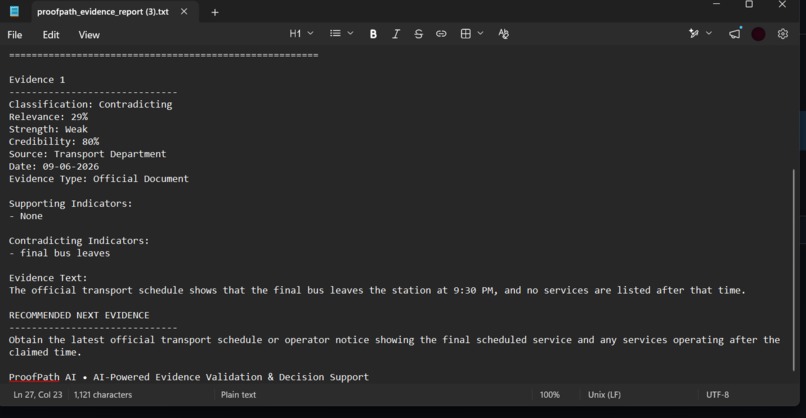
Task: Click the 1,121 characters count
Action: tap(103, 395)
